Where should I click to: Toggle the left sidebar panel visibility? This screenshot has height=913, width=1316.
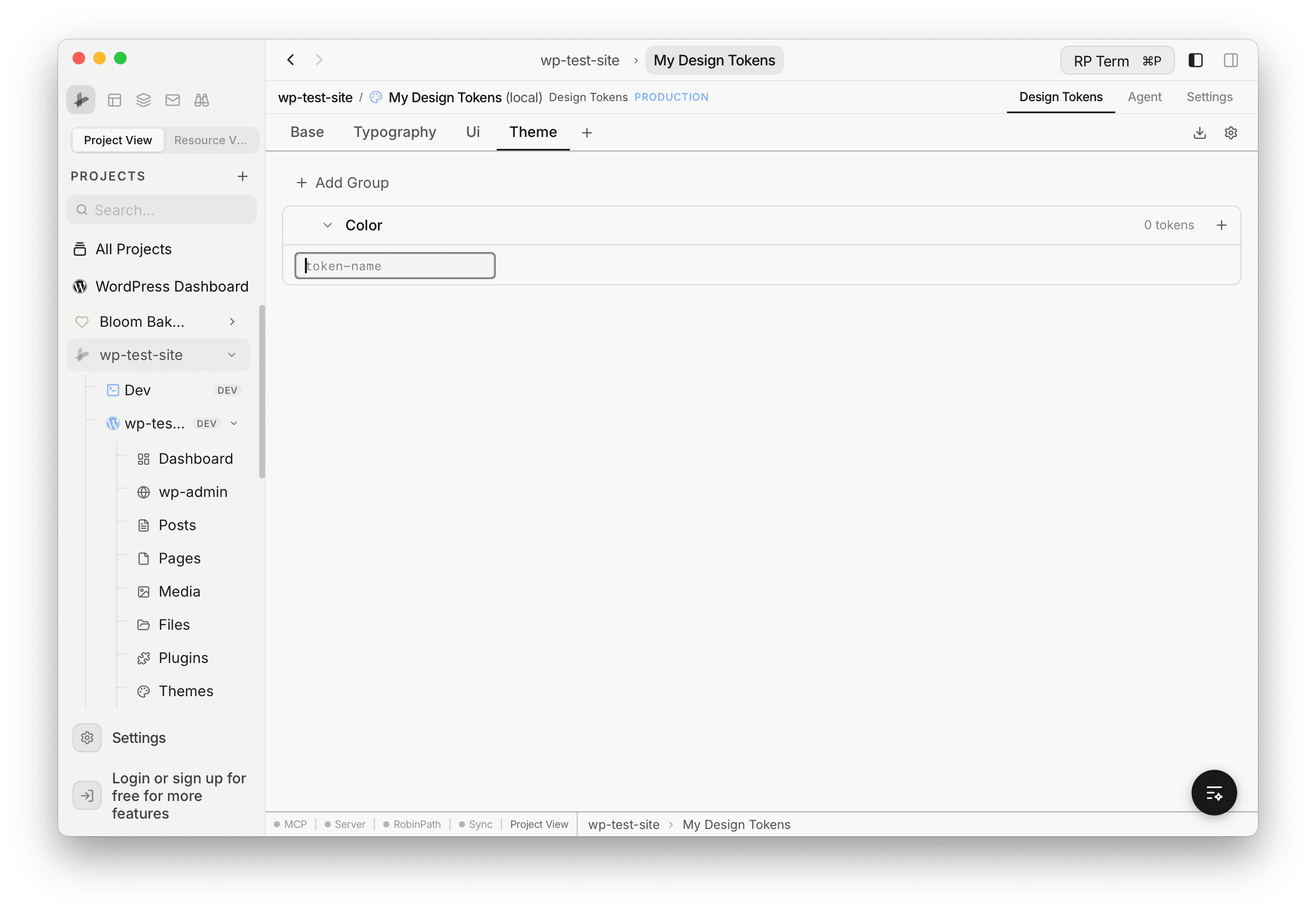click(x=1195, y=60)
